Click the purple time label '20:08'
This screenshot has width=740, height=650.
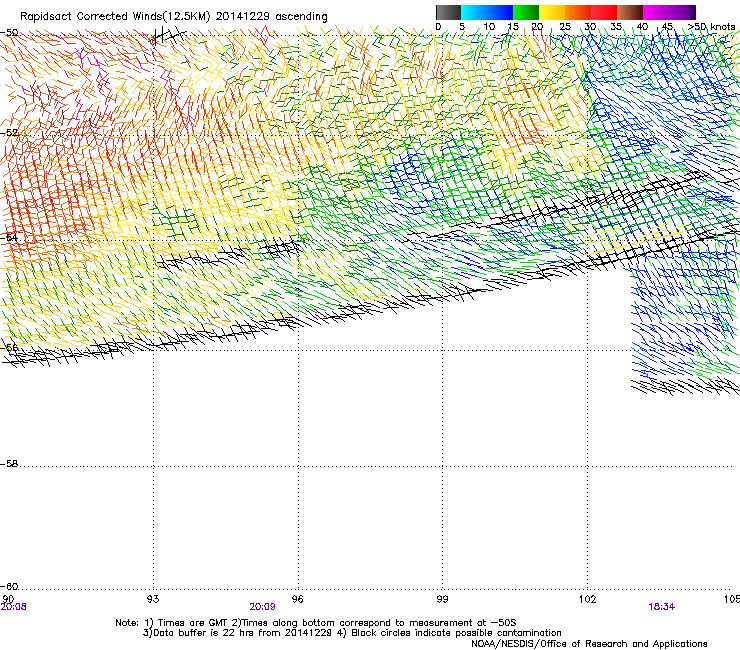coord(13,607)
